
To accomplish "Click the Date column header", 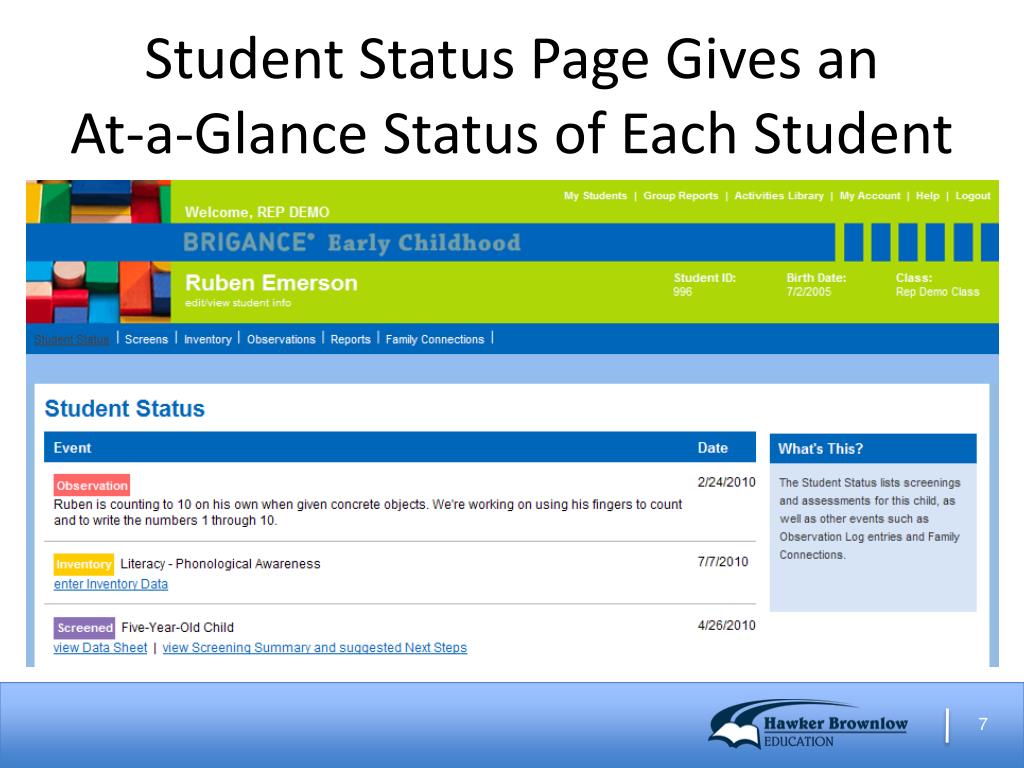I will pyautogui.click(x=712, y=448).
